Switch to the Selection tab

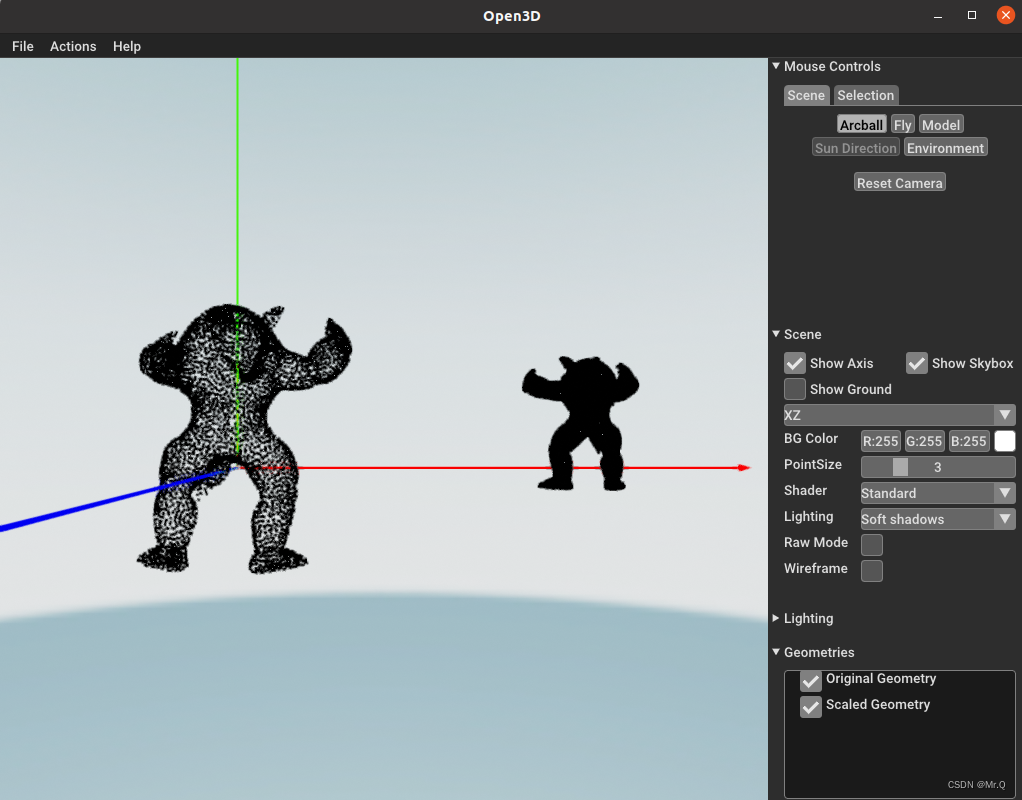pos(865,95)
